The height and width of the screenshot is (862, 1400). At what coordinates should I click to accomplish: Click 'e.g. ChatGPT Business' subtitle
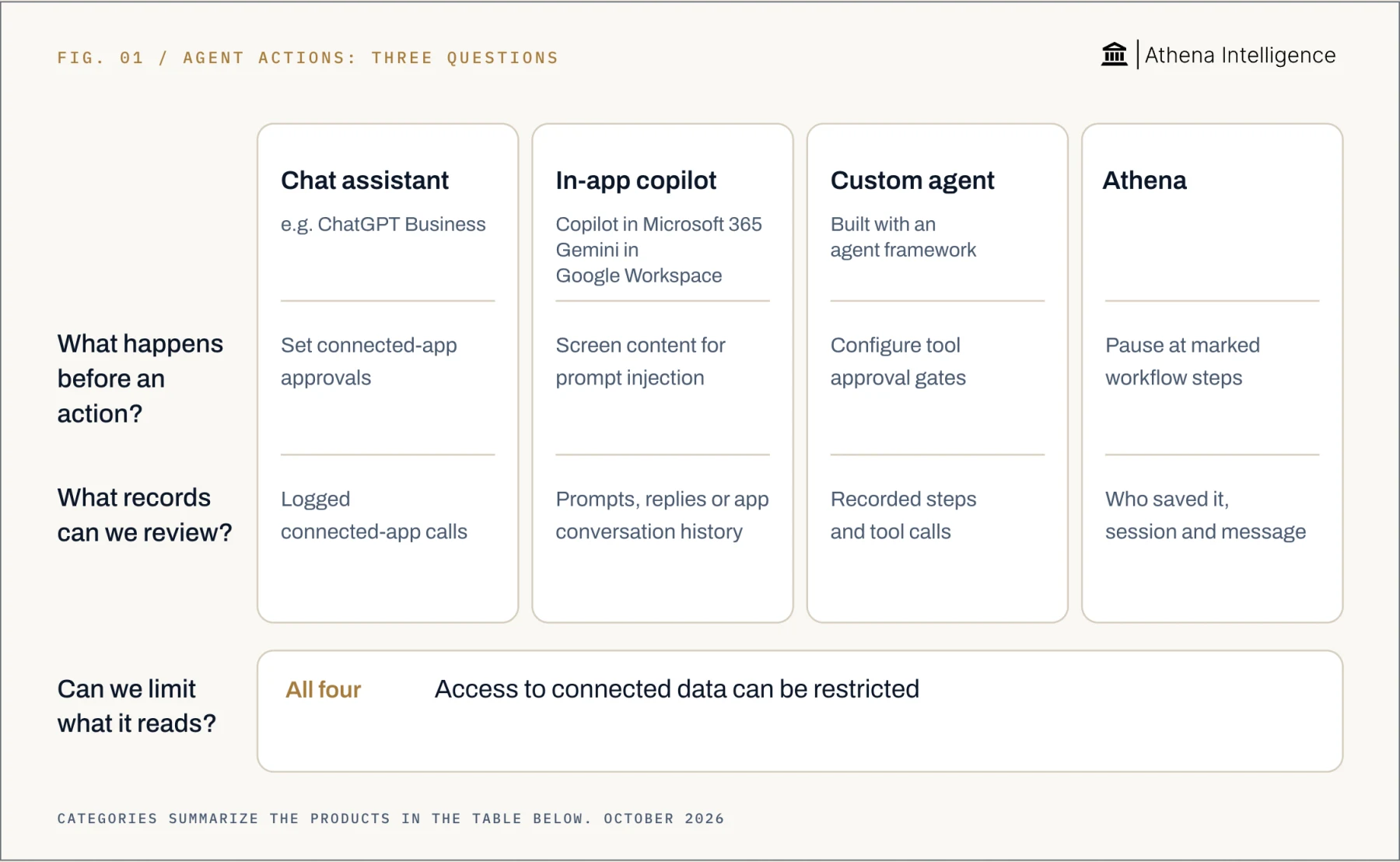(383, 225)
